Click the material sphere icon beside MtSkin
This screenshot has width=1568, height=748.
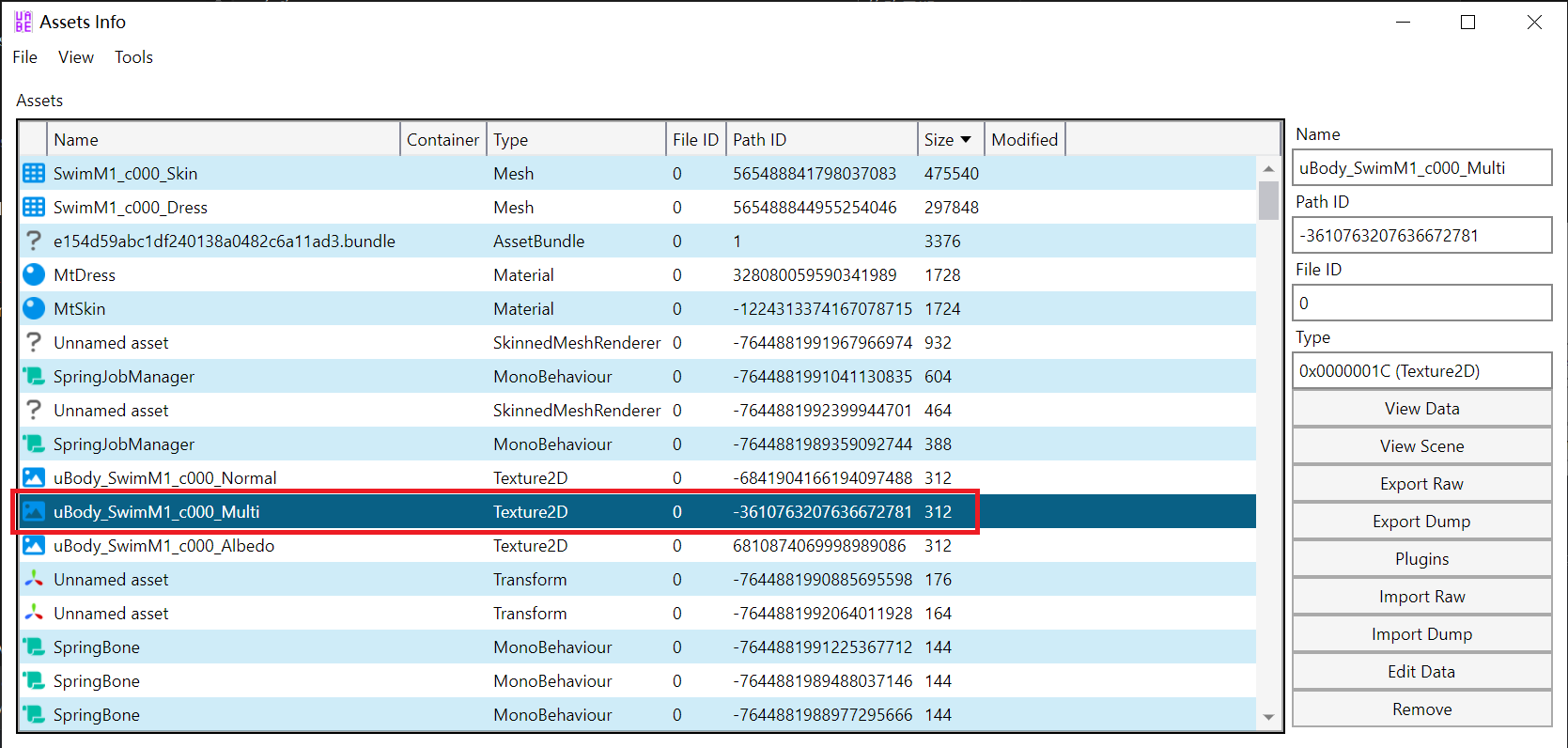[34, 308]
